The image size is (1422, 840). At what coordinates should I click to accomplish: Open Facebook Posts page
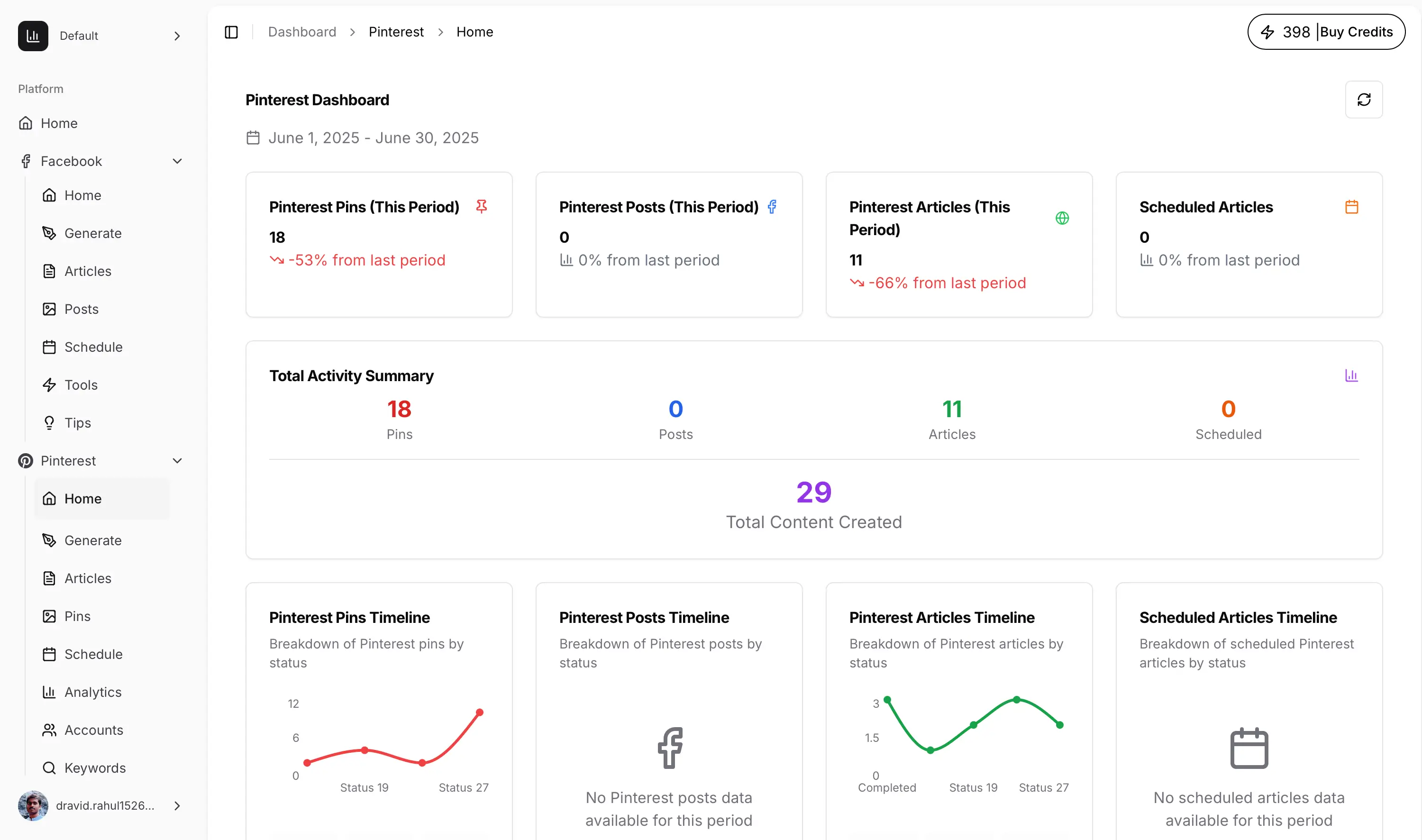click(102, 309)
